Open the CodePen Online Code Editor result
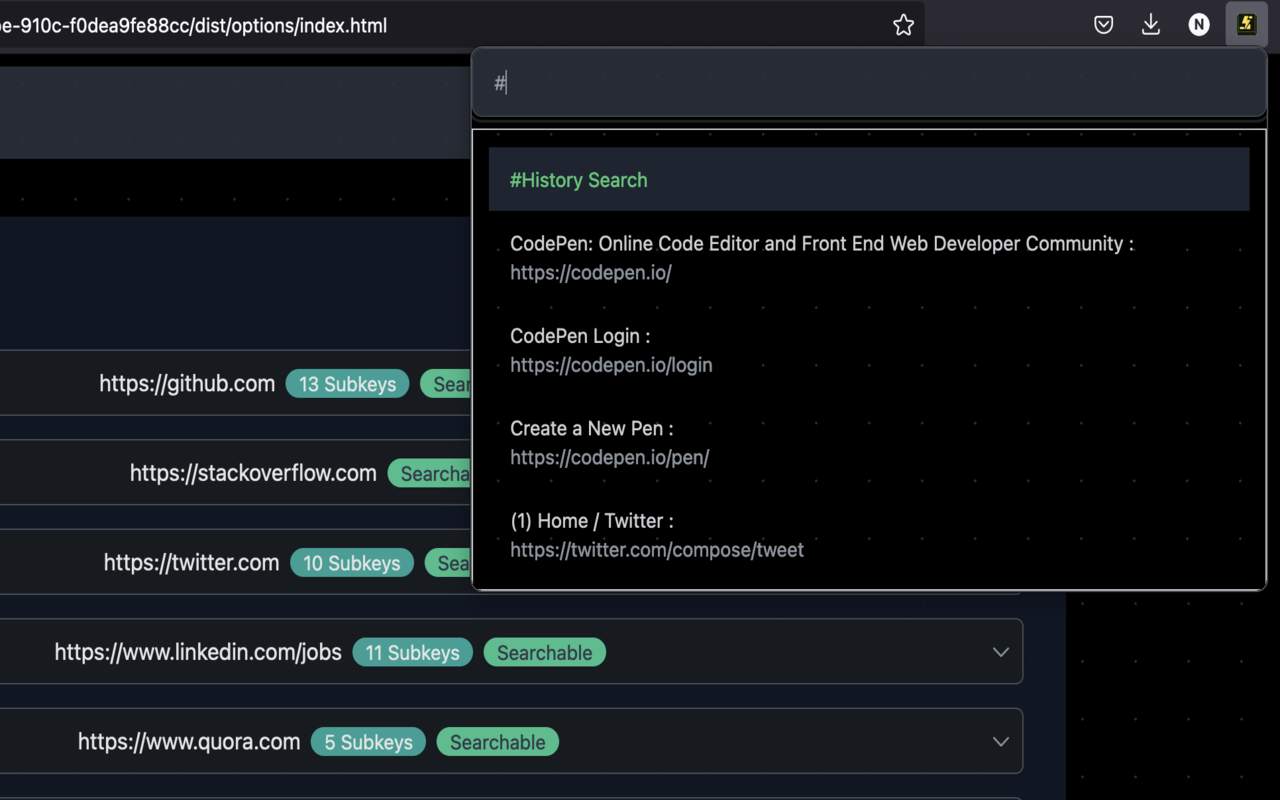 click(822, 243)
